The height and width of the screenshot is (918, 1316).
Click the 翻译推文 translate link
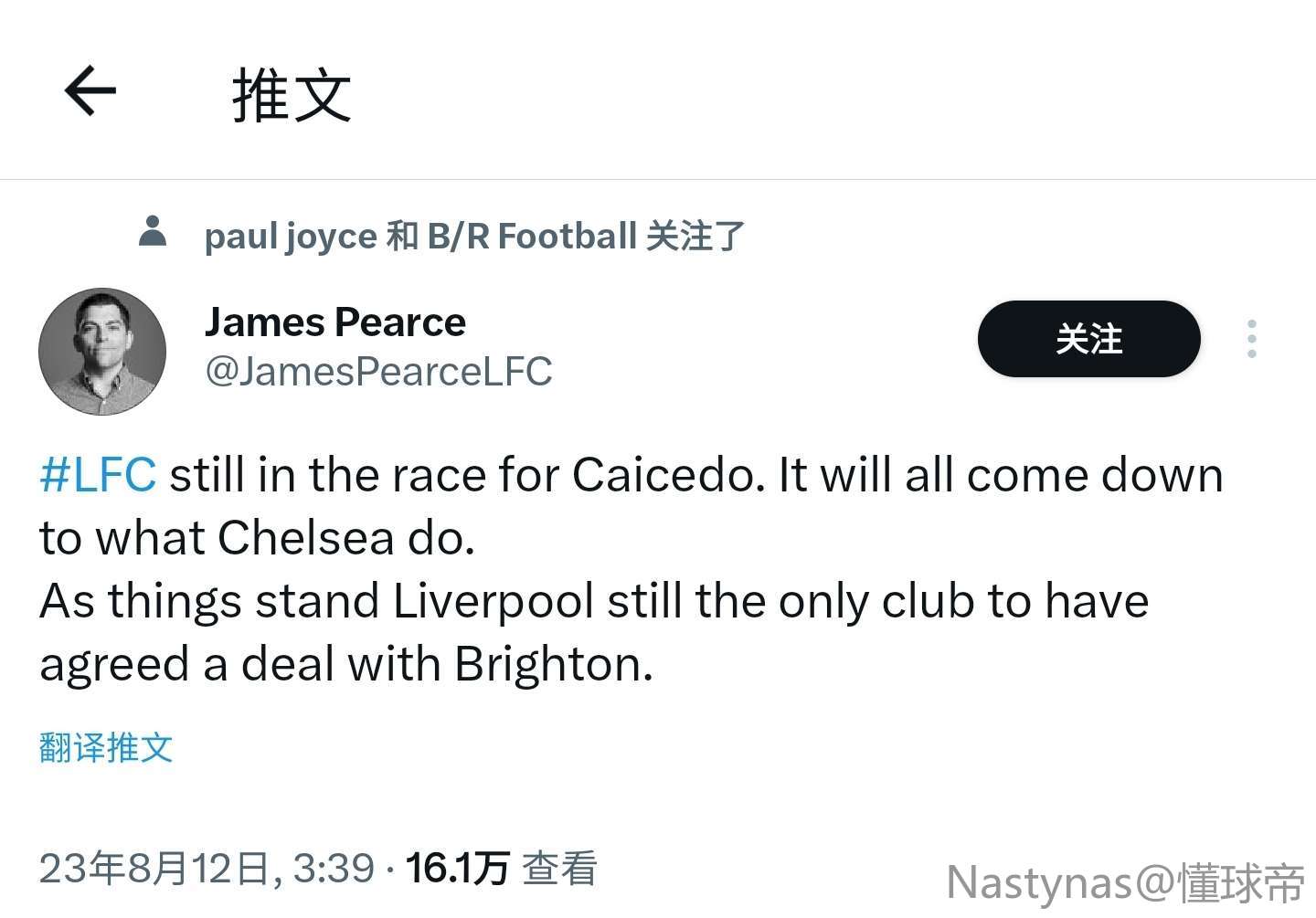pyautogui.click(x=106, y=747)
